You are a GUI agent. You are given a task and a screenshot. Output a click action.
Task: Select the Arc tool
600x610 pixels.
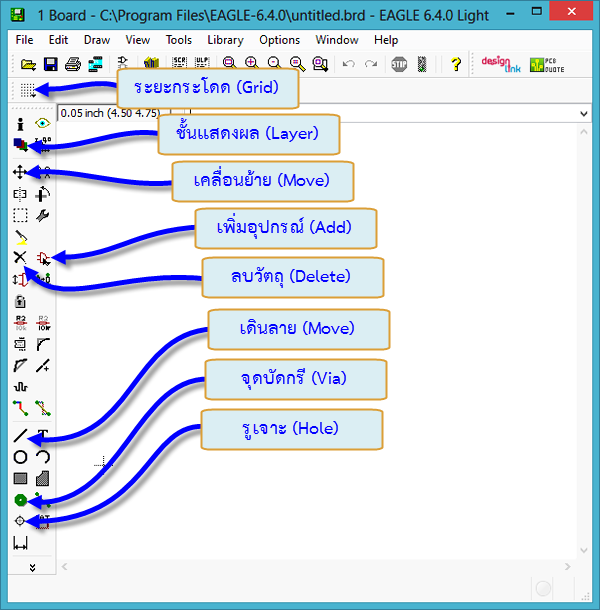click(x=43, y=457)
